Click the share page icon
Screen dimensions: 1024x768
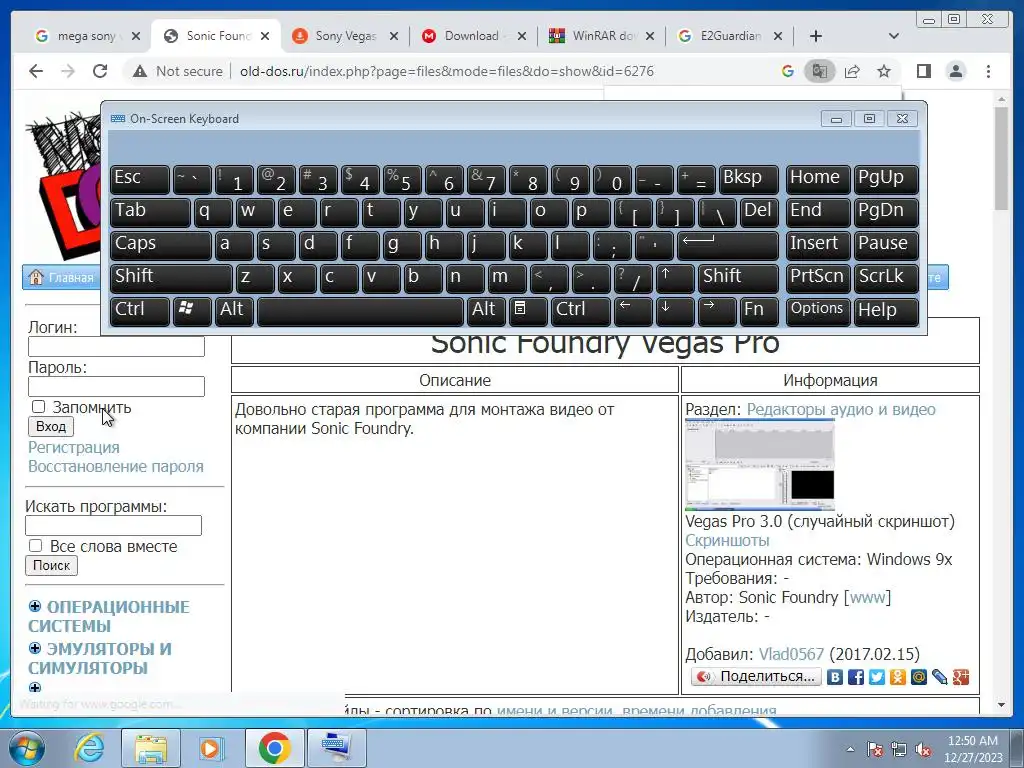(852, 71)
